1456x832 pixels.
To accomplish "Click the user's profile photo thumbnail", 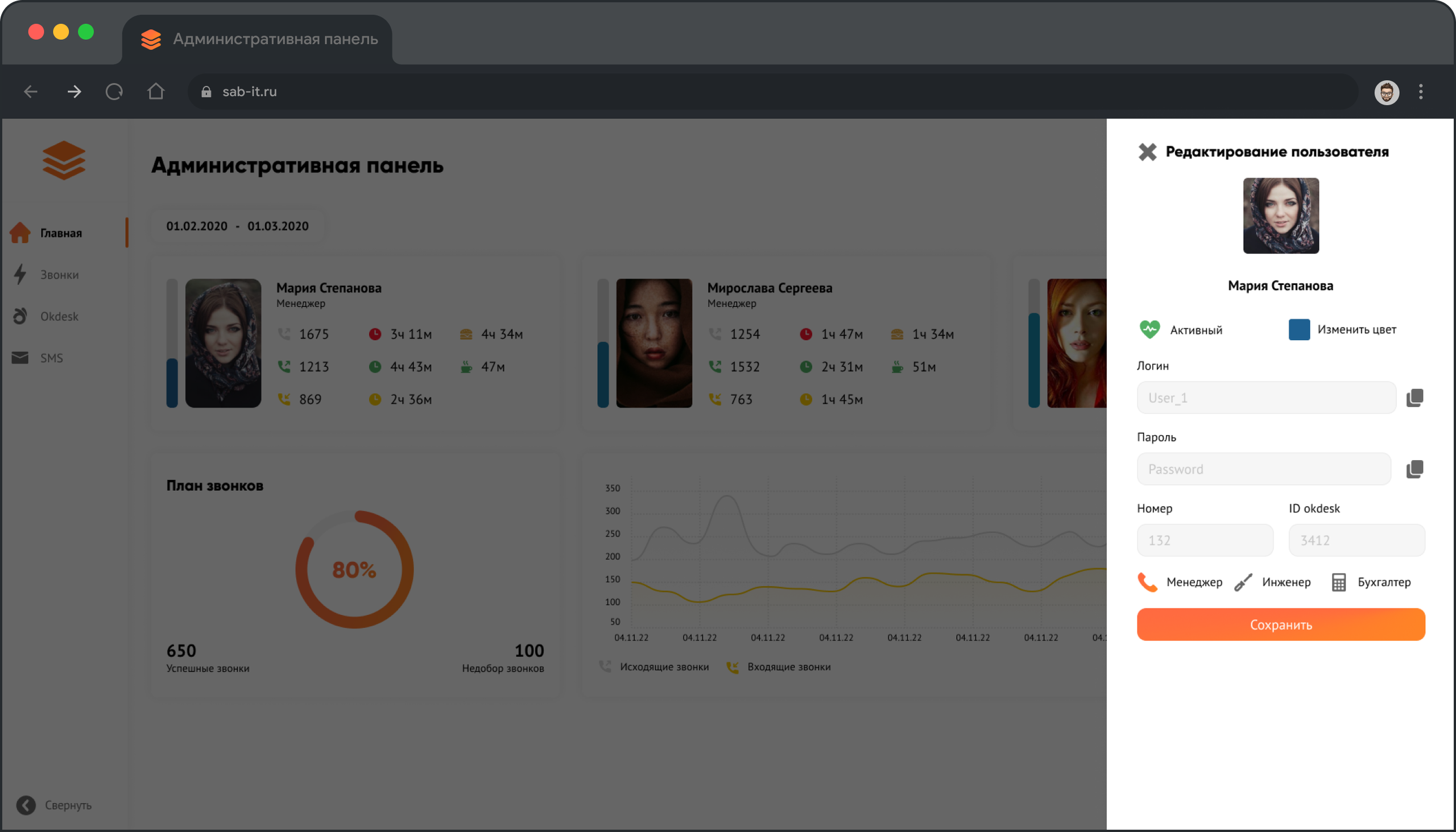I will [x=1281, y=216].
